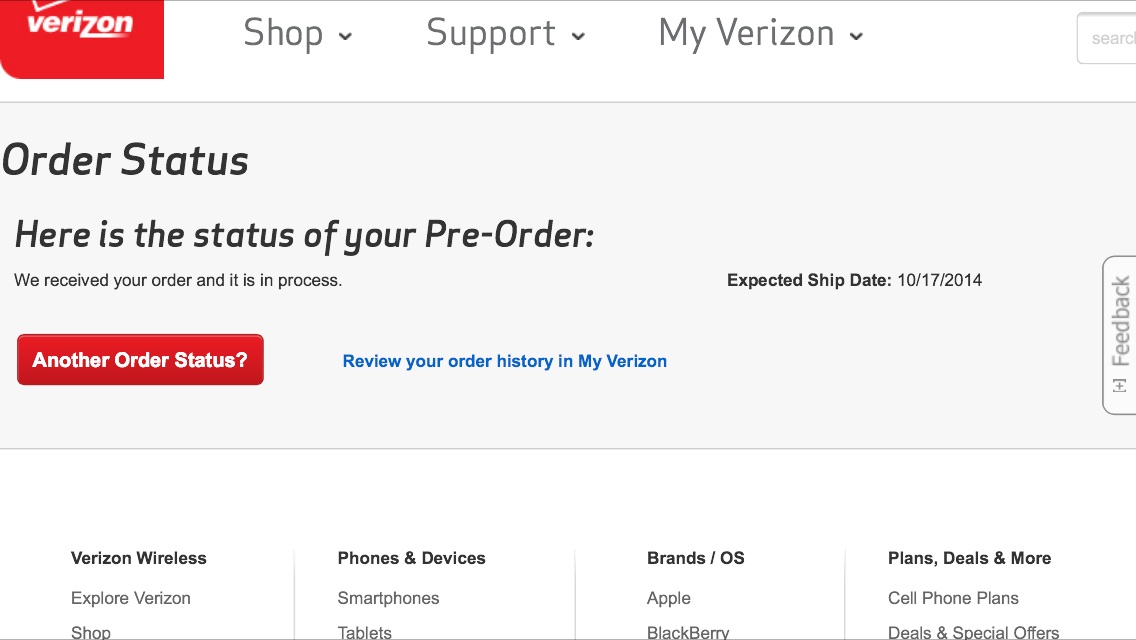Click the Verizon logo
The width and height of the screenshot is (1136, 640).
coord(81,36)
